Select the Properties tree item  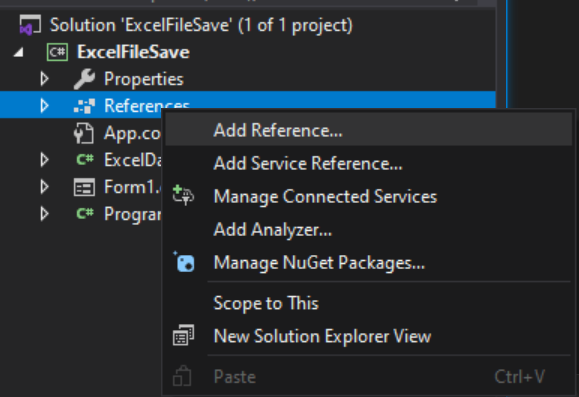pyautogui.click(x=144, y=79)
